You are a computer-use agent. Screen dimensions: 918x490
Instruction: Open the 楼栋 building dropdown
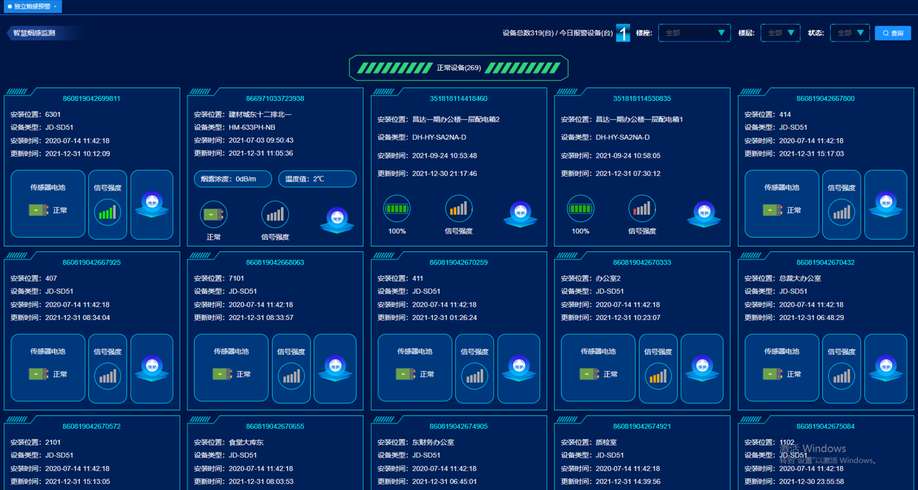click(x=695, y=33)
